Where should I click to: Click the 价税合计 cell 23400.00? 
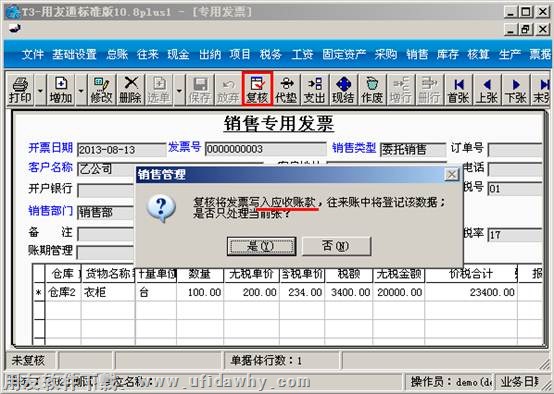[471, 292]
